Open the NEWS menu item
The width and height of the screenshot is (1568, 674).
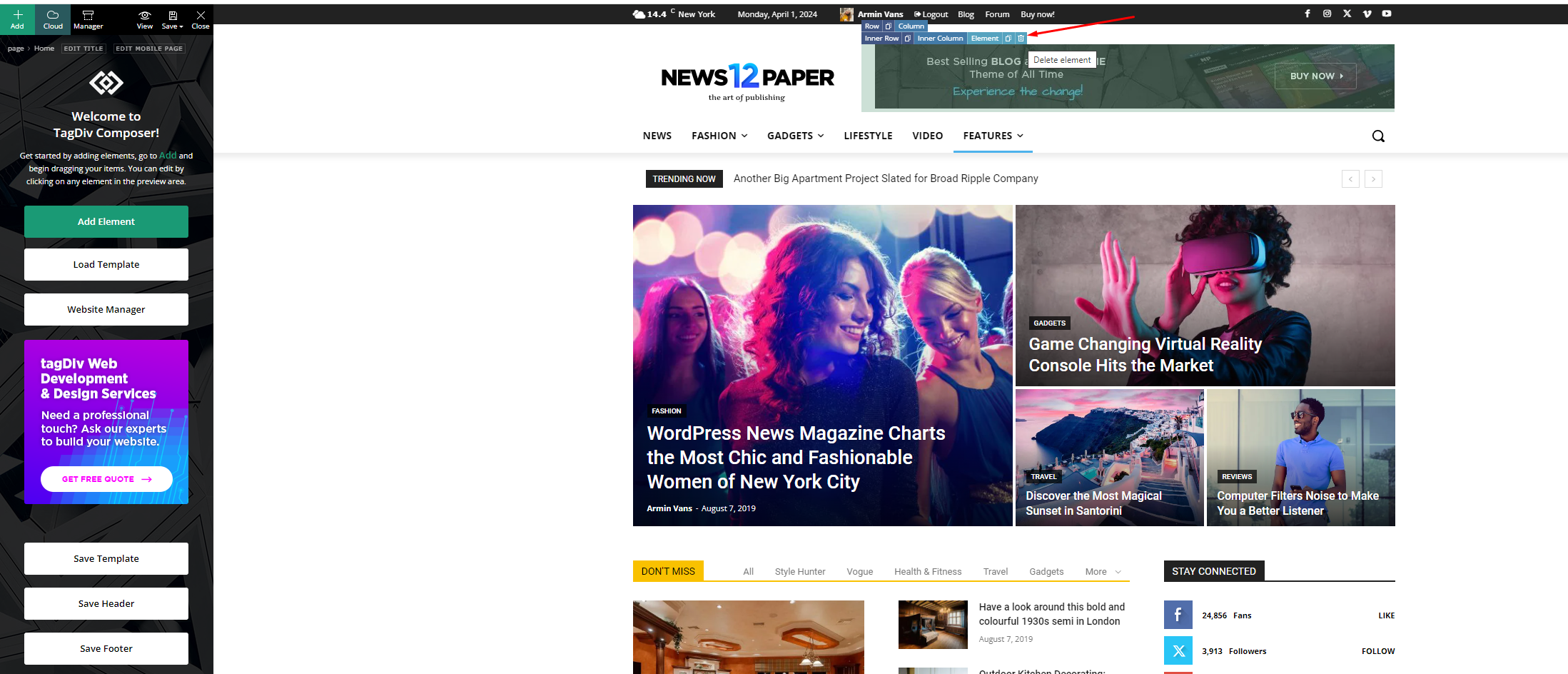(x=657, y=136)
